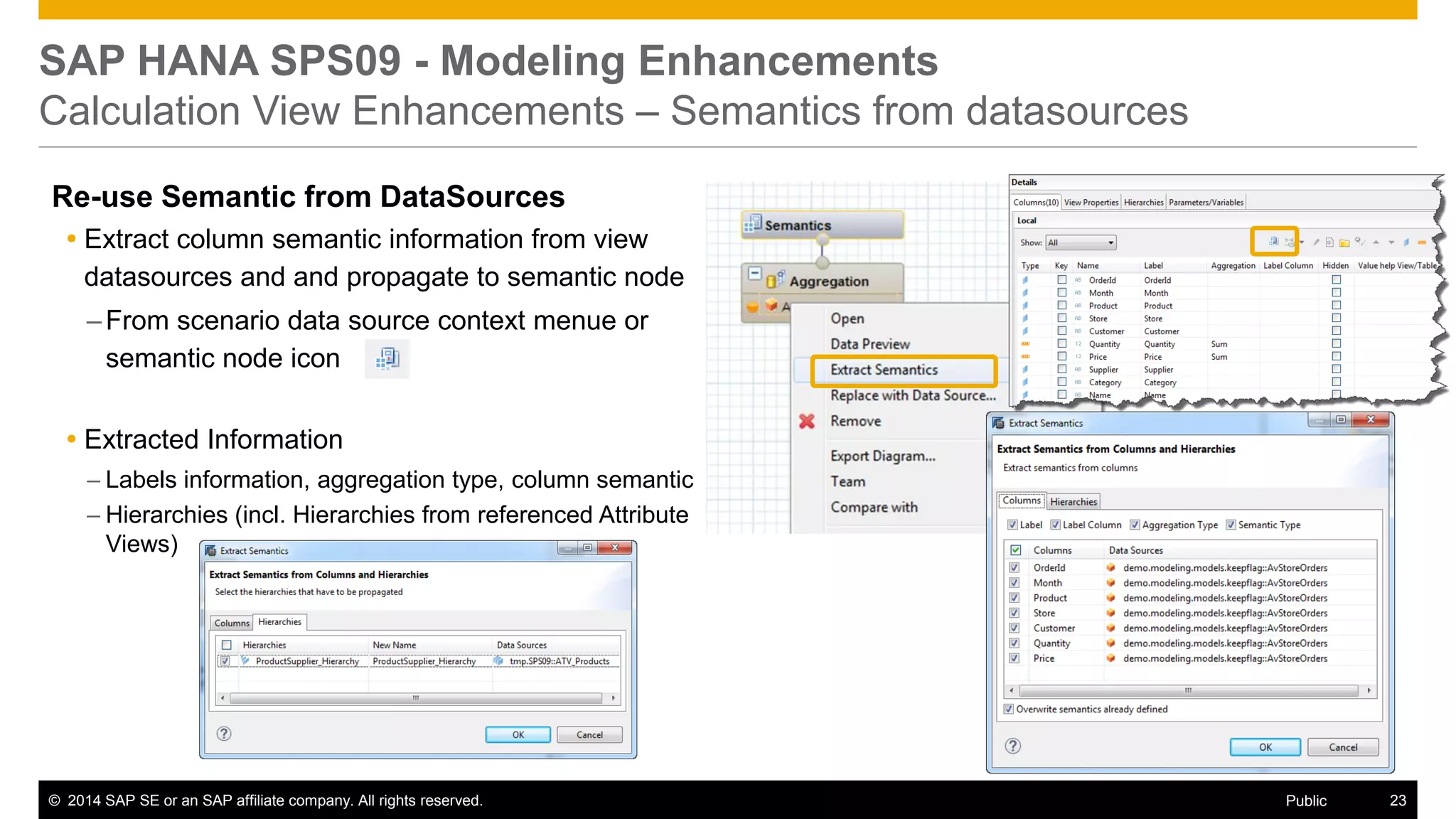Check the Key box for OrderId row
The width and height of the screenshot is (1456, 819).
coord(1061,279)
